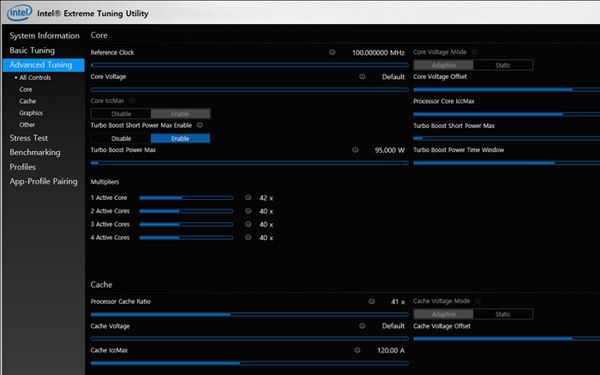The image size is (600, 375).
Task: Click the Turbo Boost Power Time Window slider
Action: (507, 163)
